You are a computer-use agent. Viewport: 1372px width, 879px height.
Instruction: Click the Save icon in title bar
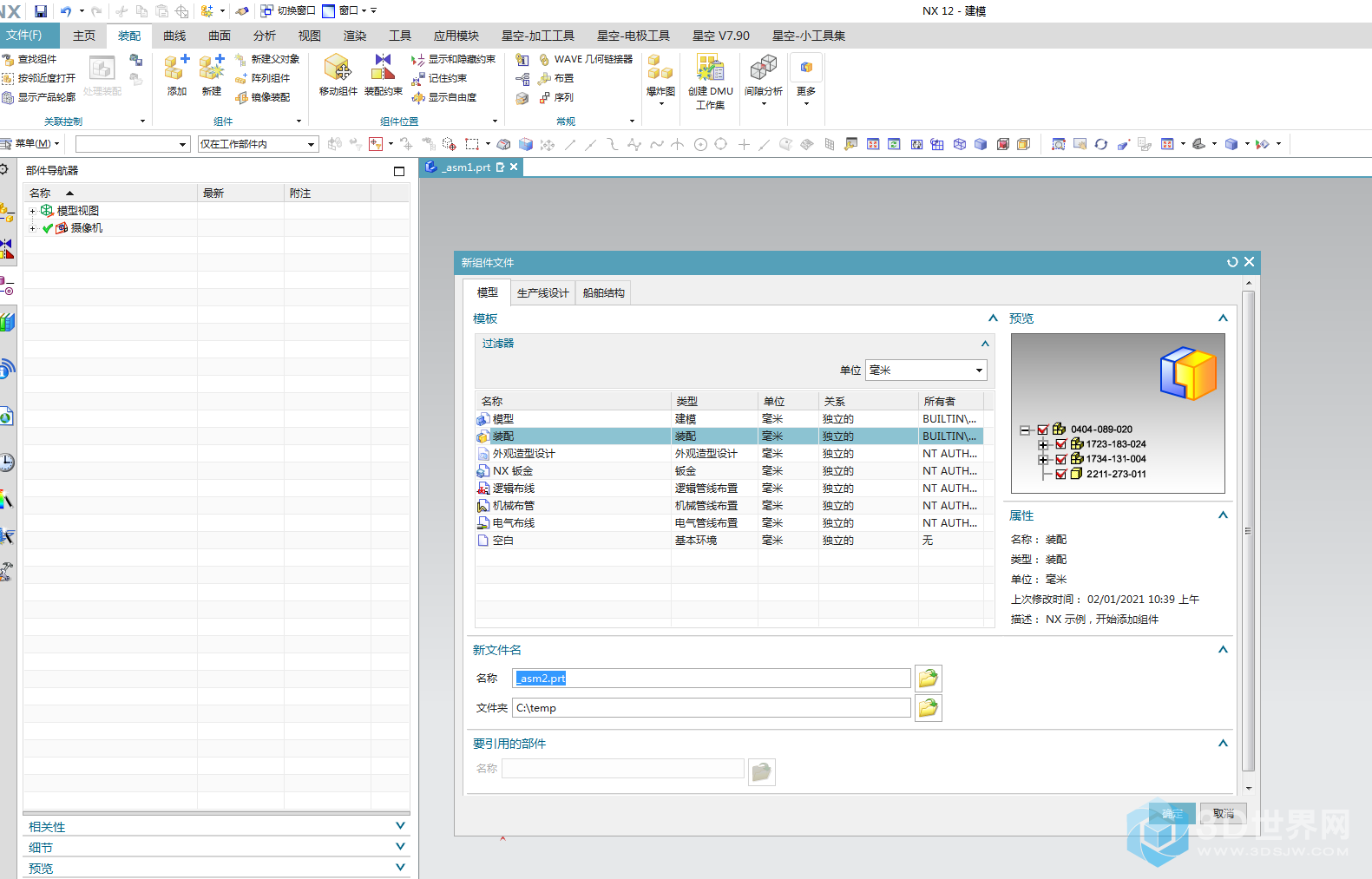point(41,11)
